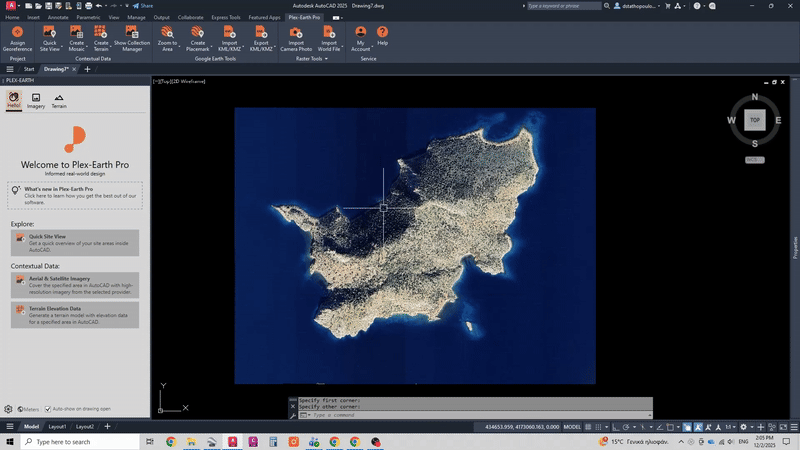
Task: Click the shopping cart icon in title bar
Action: coord(667,6)
